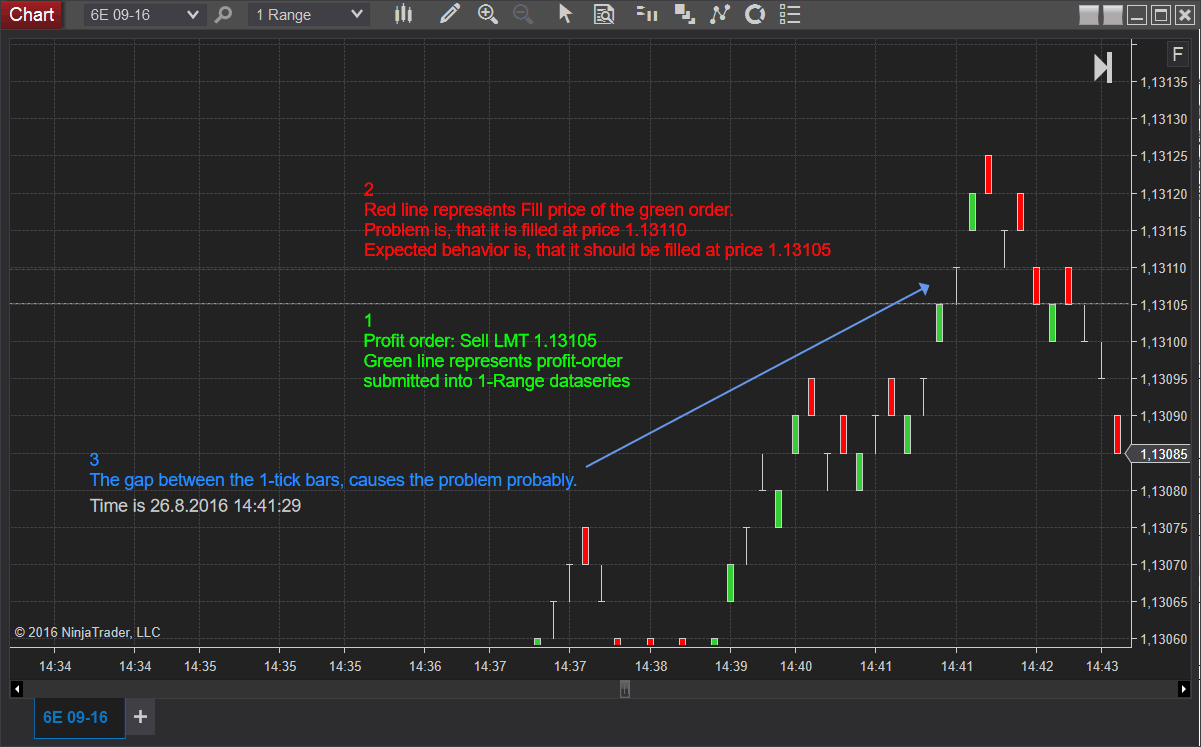This screenshot has width=1201, height=747.
Task: Click the reload data circular icon
Action: [x=755, y=14]
